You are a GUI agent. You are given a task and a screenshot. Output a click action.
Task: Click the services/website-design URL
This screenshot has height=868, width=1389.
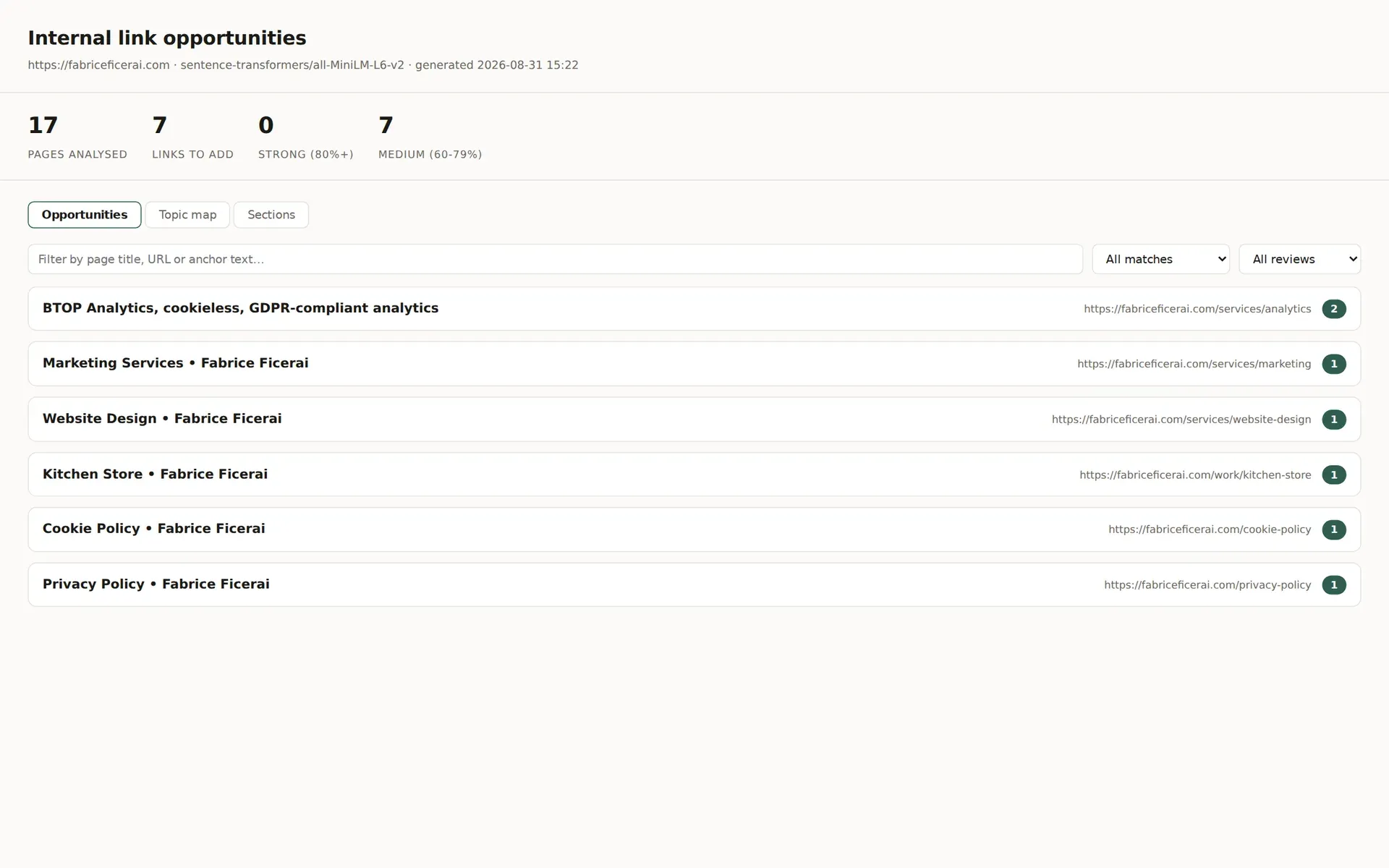pyautogui.click(x=1181, y=420)
